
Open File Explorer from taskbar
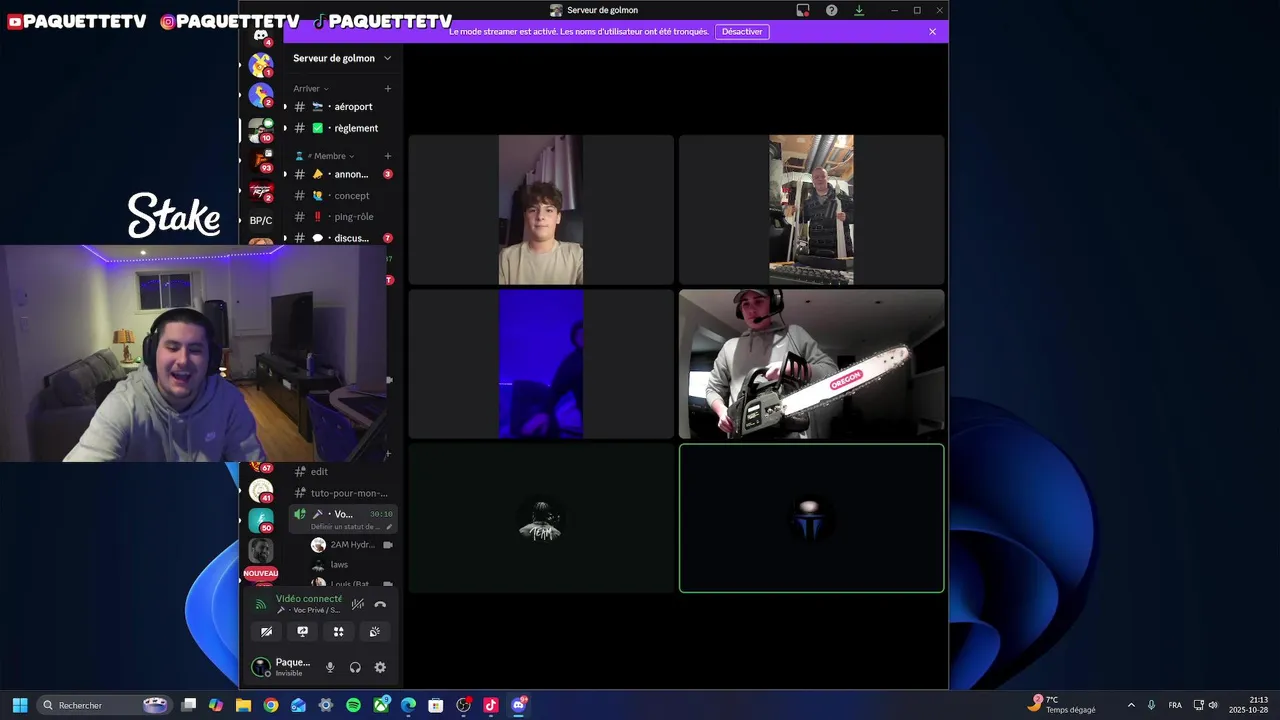[243, 705]
